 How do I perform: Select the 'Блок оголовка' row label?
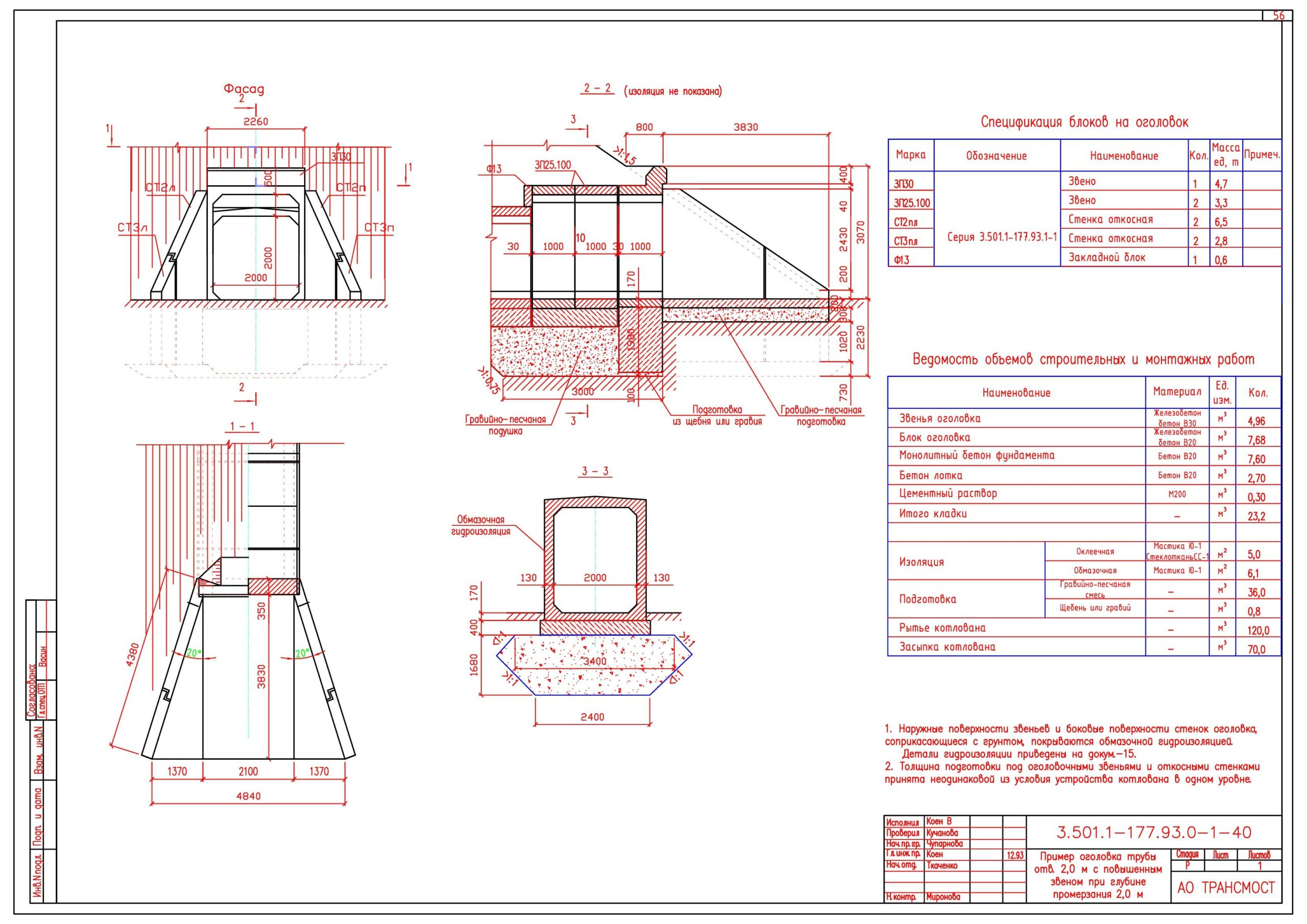(x=935, y=437)
